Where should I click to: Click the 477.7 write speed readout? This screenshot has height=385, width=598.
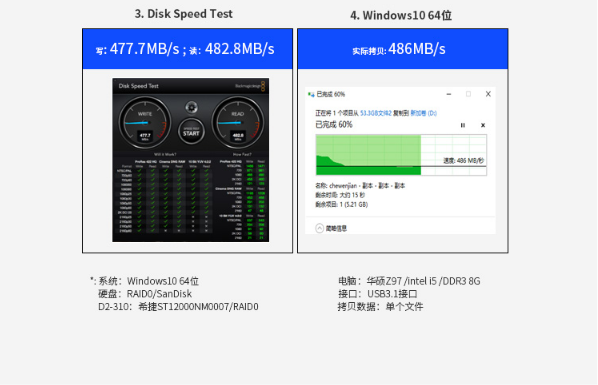(x=145, y=136)
